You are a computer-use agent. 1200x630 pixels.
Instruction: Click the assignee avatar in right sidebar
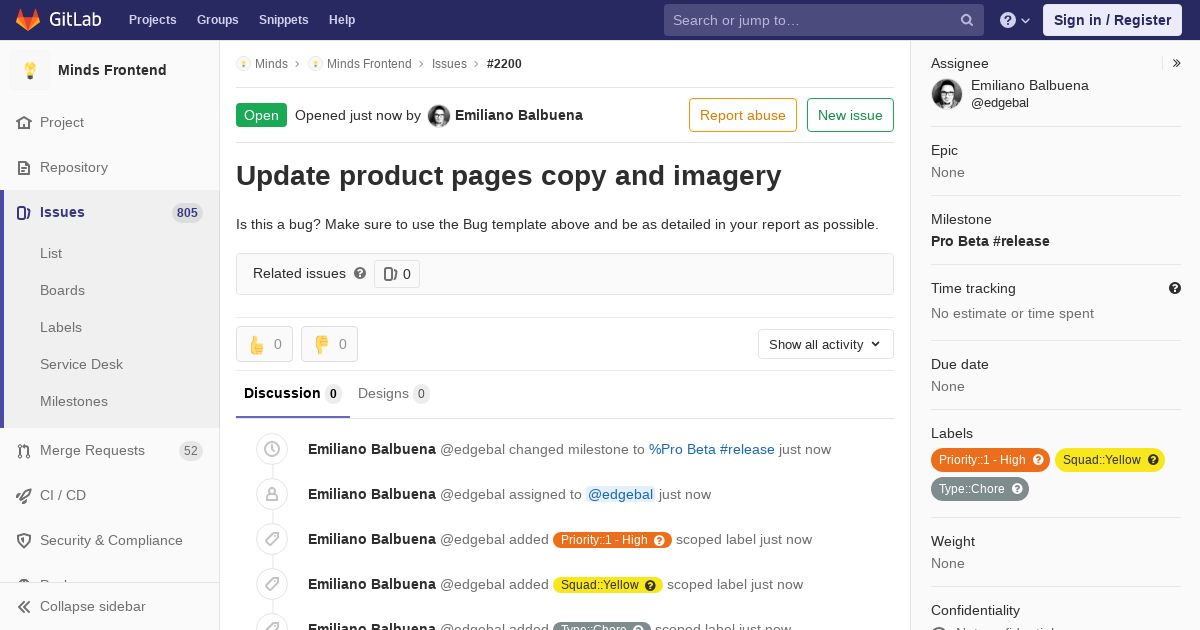[x=947, y=94]
